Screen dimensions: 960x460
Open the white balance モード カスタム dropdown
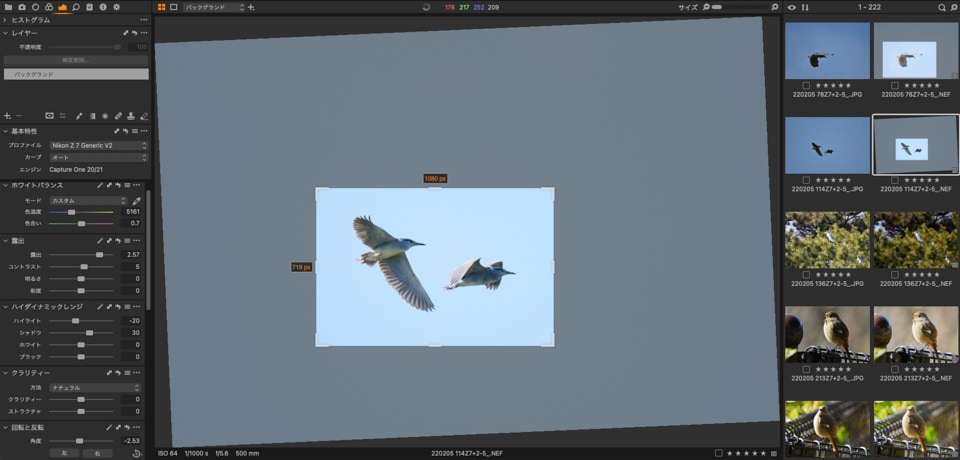[x=88, y=200]
